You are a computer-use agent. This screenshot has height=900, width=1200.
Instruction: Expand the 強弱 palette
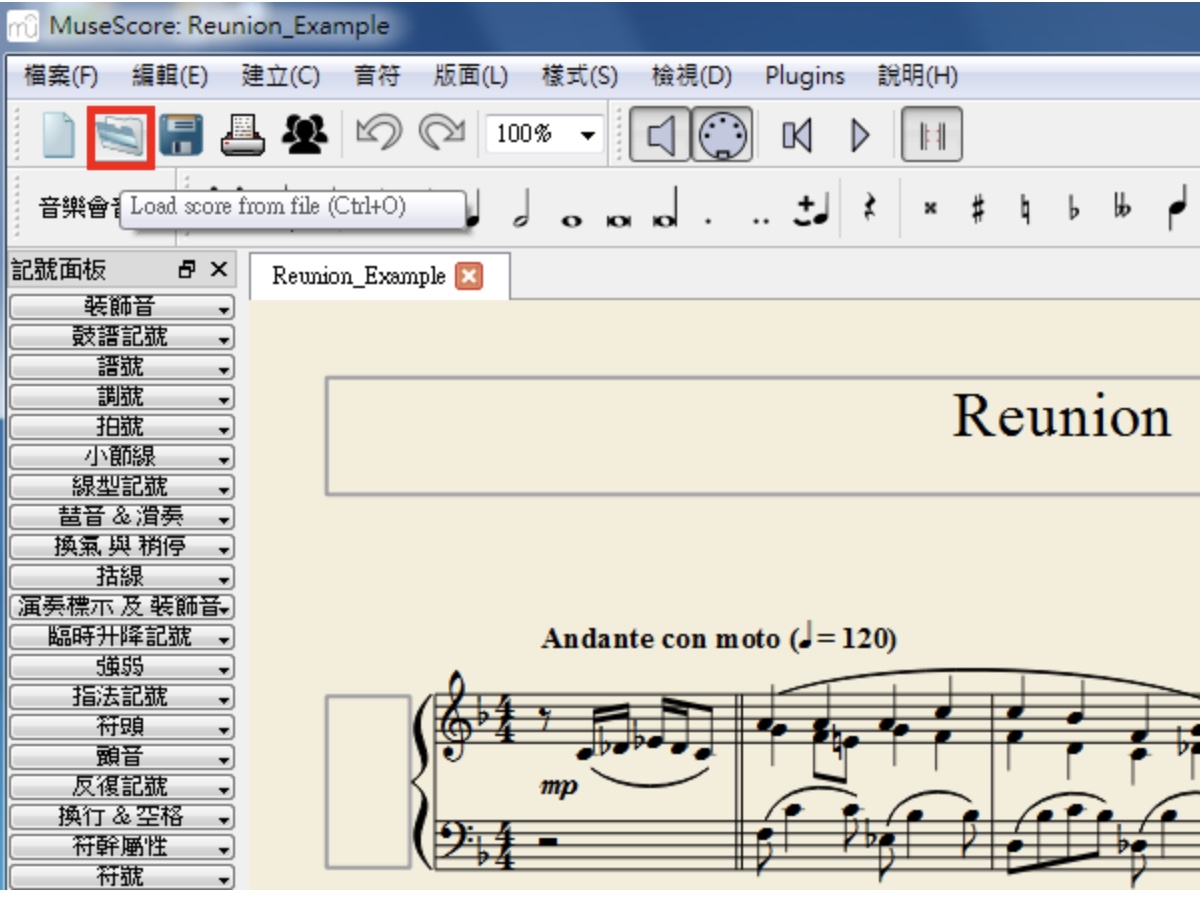pos(121,667)
